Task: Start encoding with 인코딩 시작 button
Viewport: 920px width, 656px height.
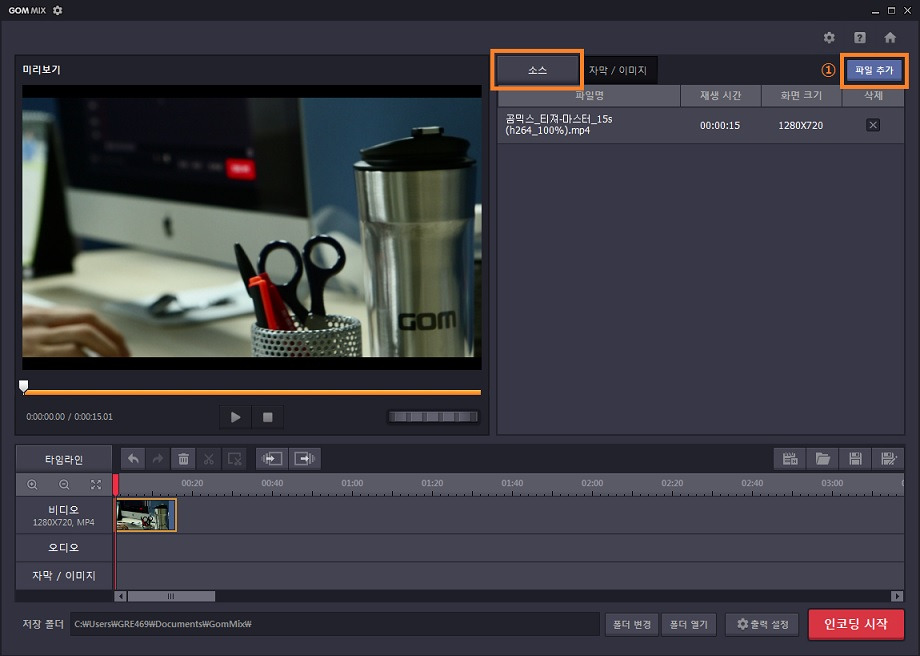Action: click(856, 624)
